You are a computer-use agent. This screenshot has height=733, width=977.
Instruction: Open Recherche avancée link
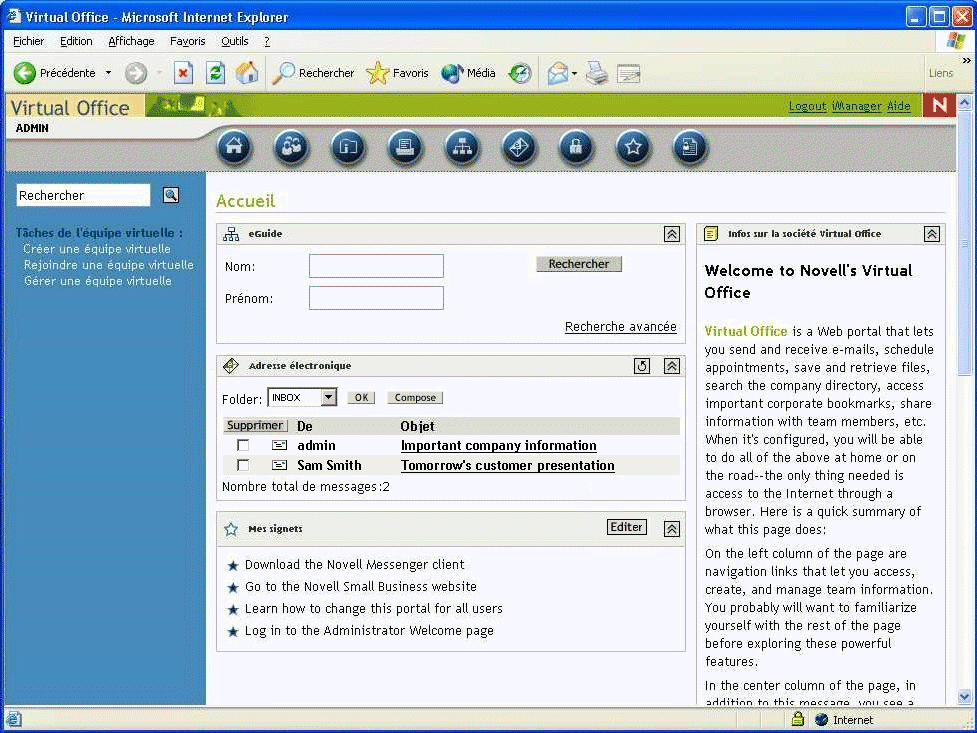[x=621, y=327]
